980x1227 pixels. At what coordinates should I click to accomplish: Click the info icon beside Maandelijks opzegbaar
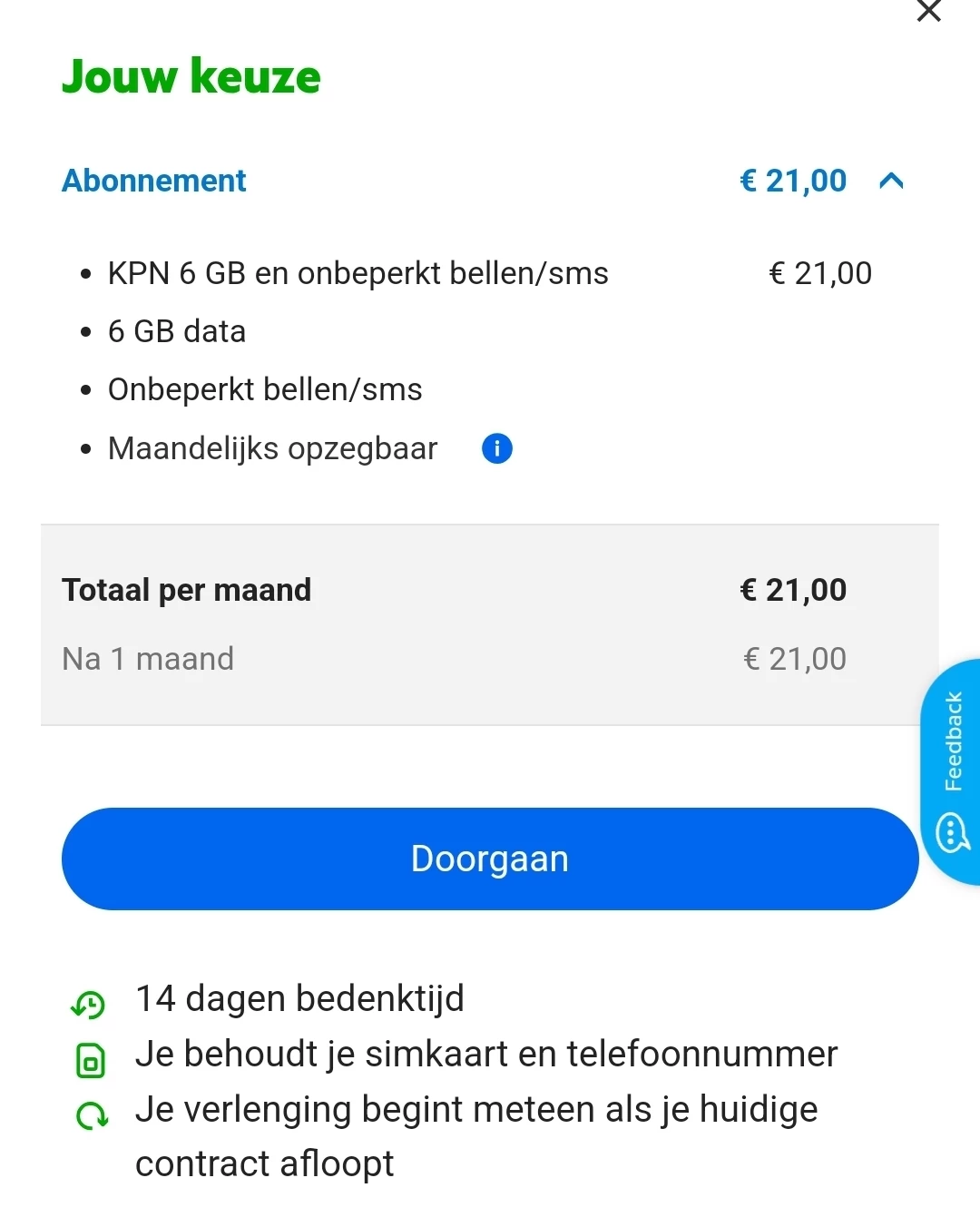click(496, 448)
